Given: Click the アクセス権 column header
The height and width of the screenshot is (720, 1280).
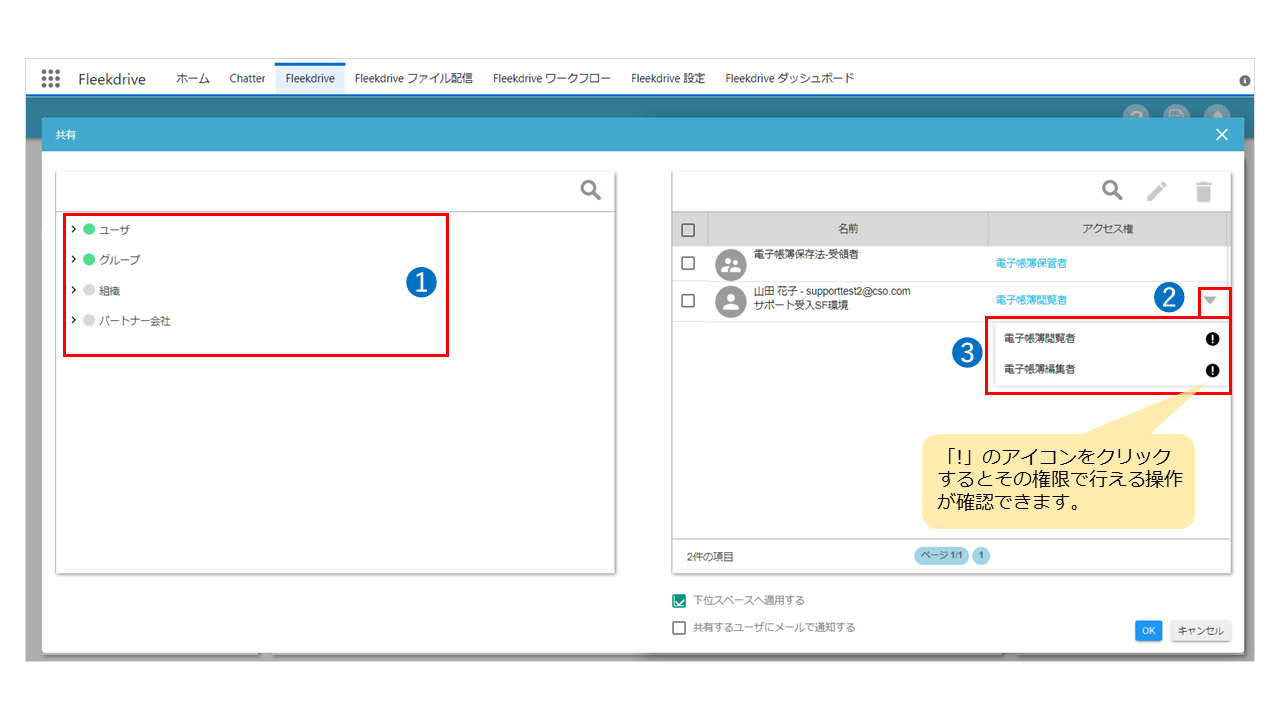Looking at the screenshot, I should click(1107, 229).
